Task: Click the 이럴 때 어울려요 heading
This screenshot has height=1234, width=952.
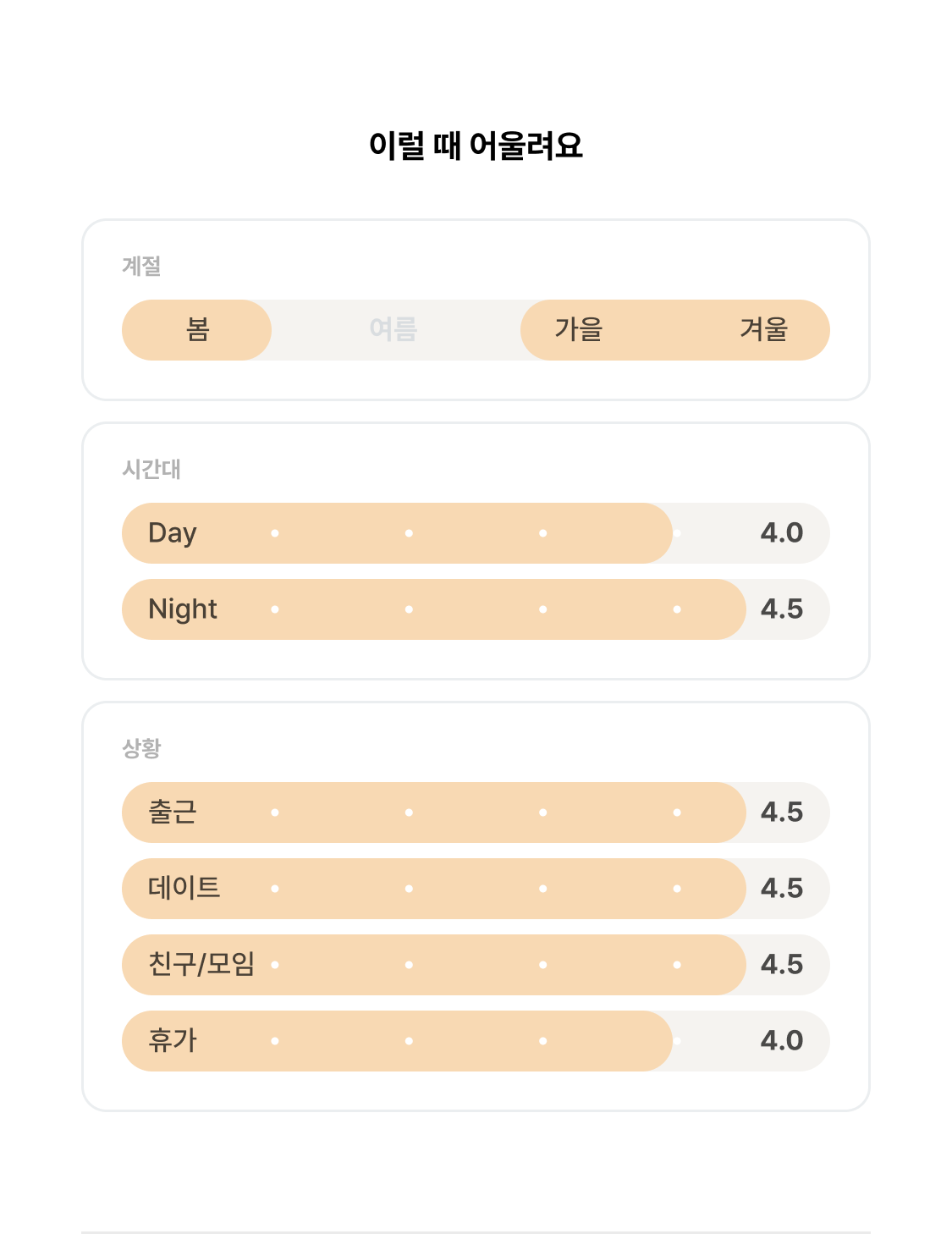Action: 476,146
